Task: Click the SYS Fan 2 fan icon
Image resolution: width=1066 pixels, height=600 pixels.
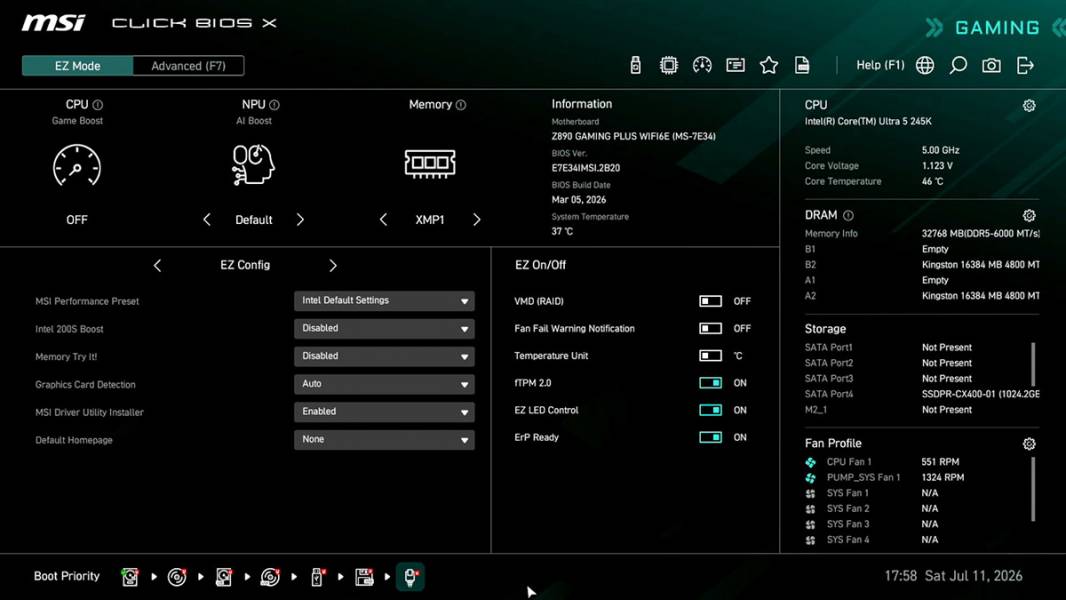Action: tap(810, 509)
